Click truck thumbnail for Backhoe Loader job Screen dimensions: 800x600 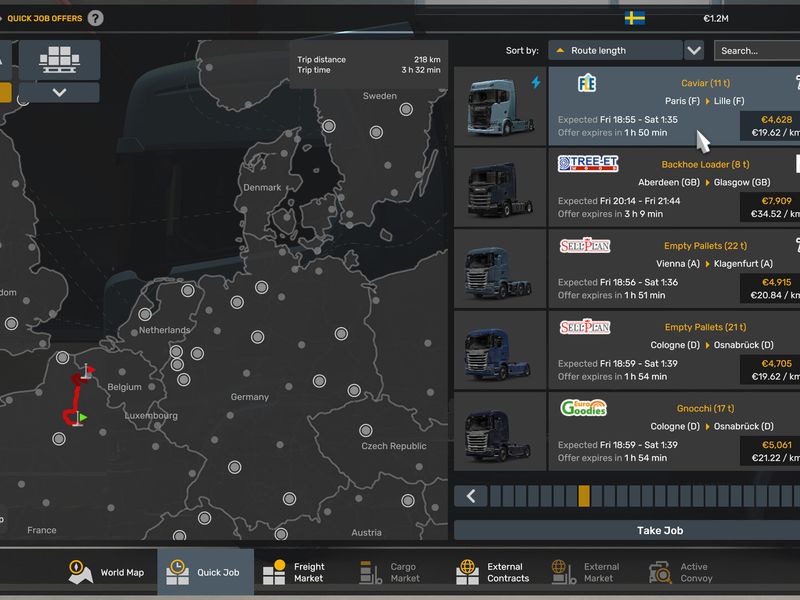[x=500, y=187]
